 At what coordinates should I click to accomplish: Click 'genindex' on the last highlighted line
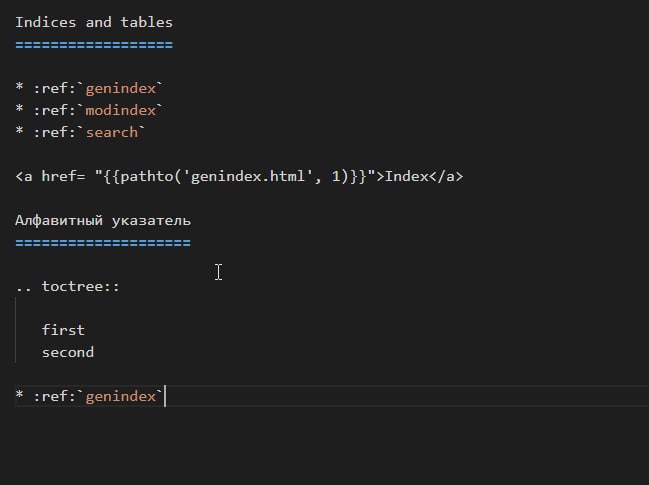[120, 396]
